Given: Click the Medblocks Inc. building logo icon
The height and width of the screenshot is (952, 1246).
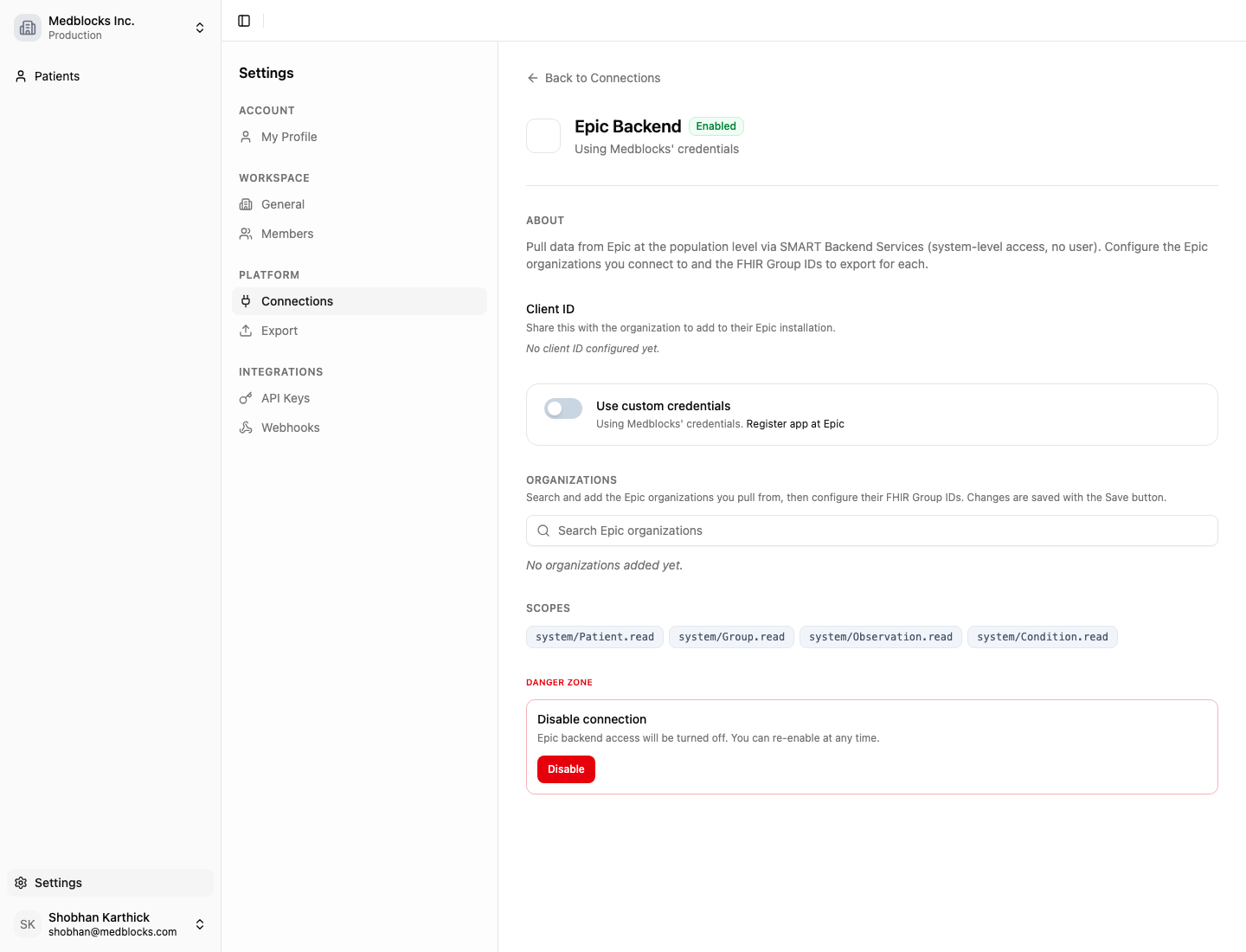Looking at the screenshot, I should pos(28,28).
